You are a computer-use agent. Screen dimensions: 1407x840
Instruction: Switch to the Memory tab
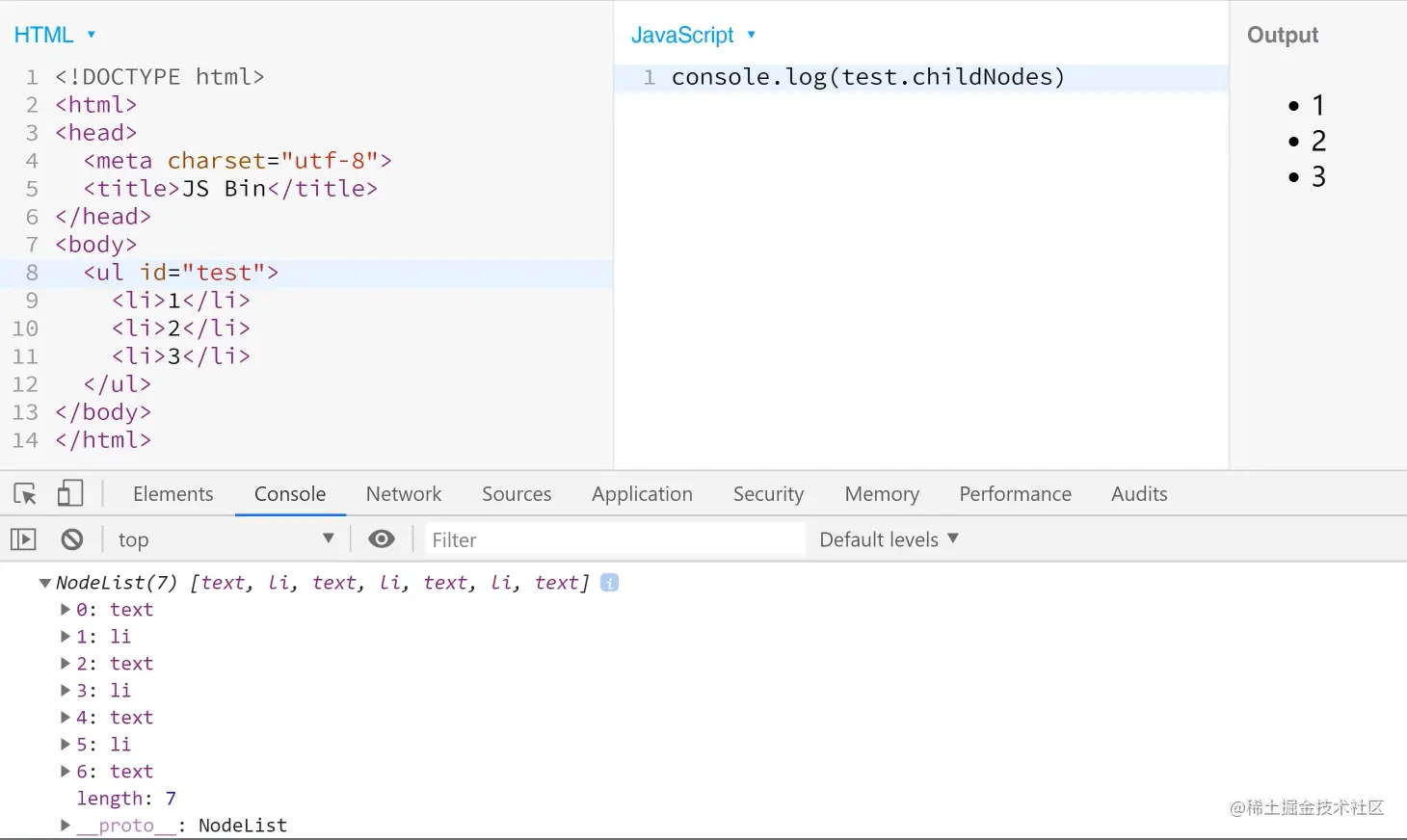[x=882, y=494]
